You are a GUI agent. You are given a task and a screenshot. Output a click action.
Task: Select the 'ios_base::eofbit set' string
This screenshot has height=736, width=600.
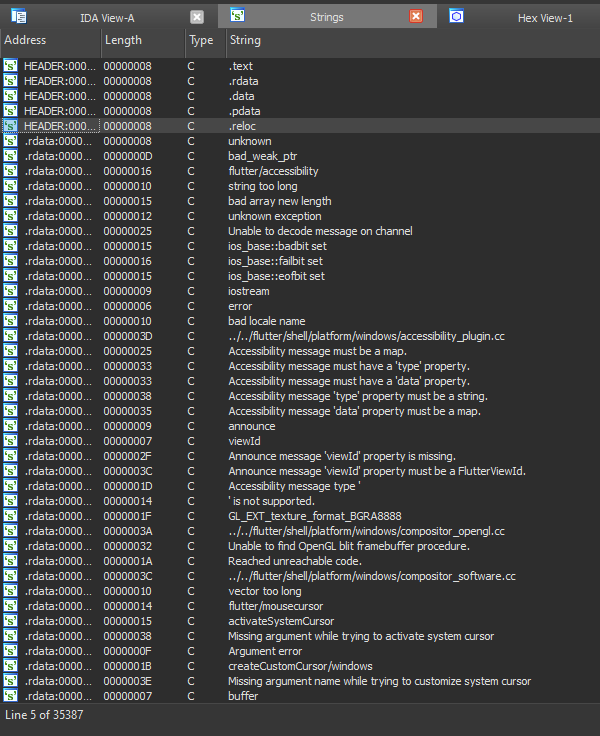click(x=277, y=276)
